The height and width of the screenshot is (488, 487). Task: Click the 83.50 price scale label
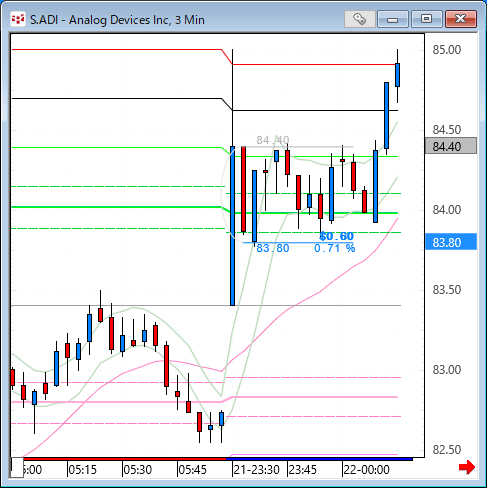pos(447,290)
